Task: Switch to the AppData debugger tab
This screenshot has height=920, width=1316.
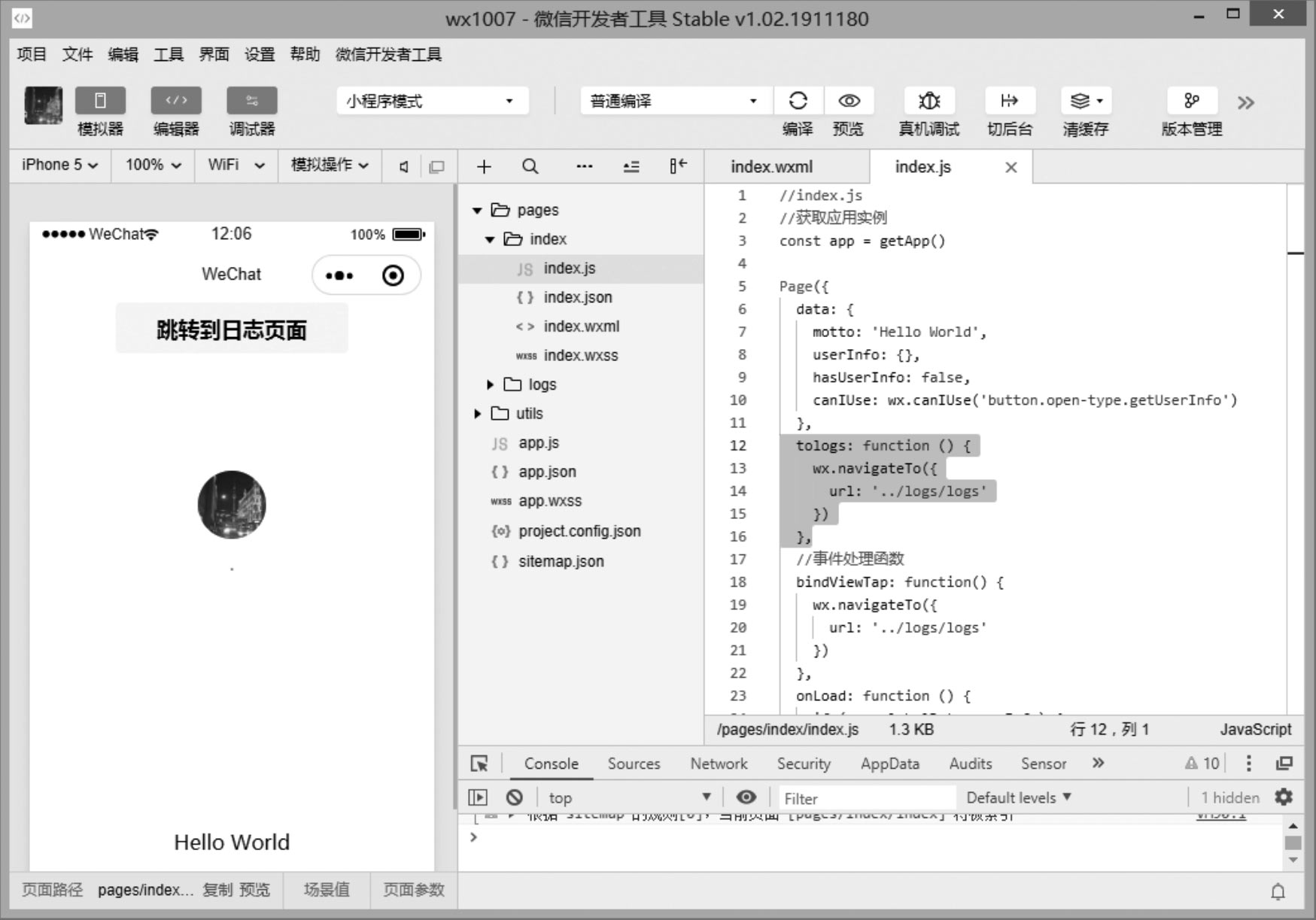Action: tap(890, 764)
